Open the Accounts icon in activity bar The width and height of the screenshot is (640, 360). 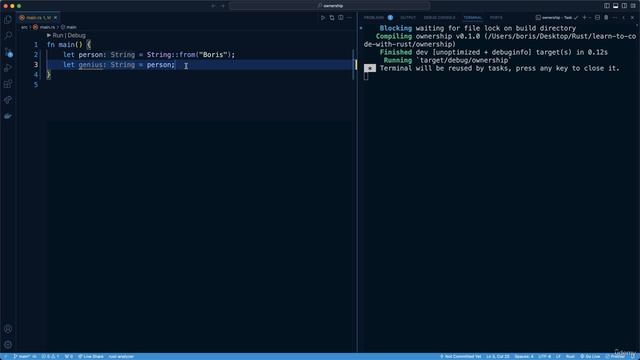coord(8,329)
